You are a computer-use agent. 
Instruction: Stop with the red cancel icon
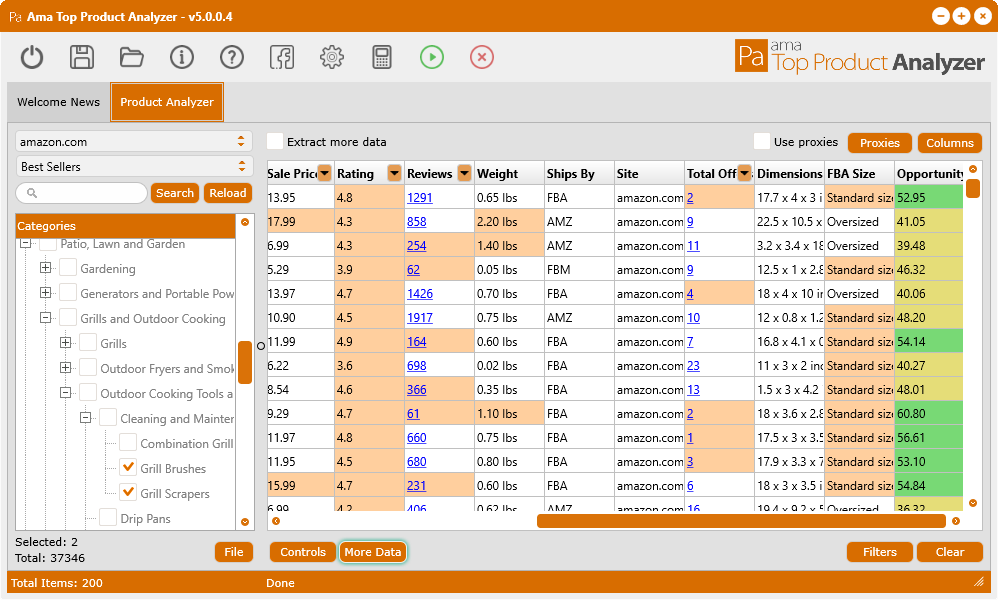pos(482,57)
